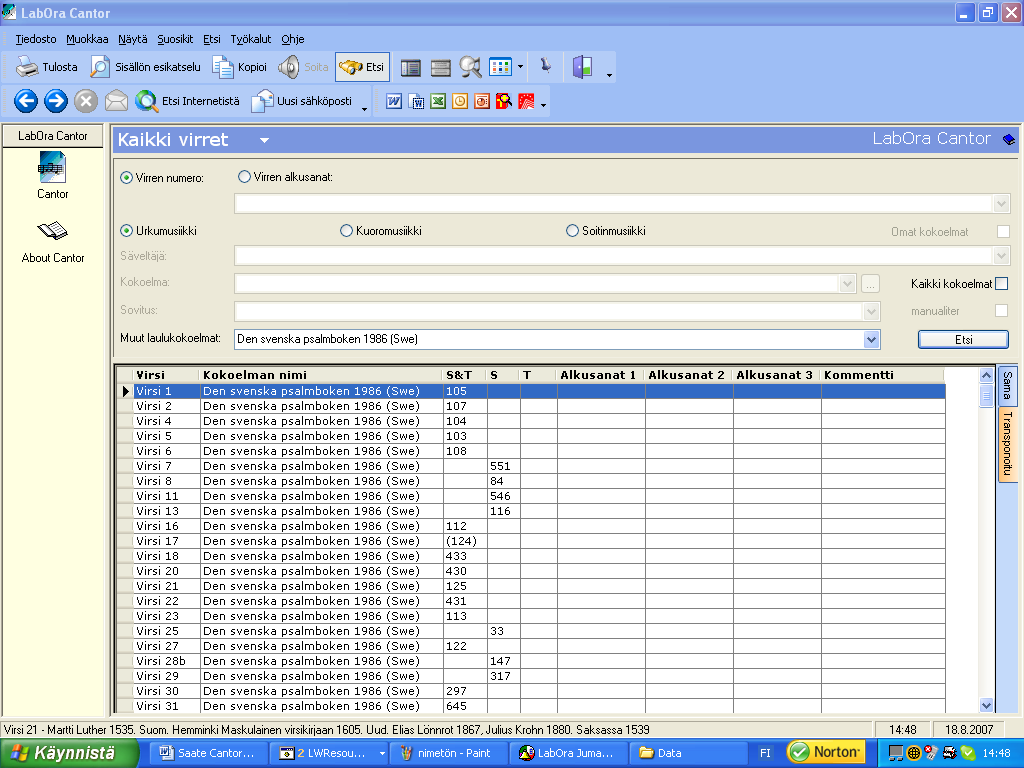The width and height of the screenshot is (1024, 768).
Task: Click the Tulosta printer toolbar button
Action: 47,67
